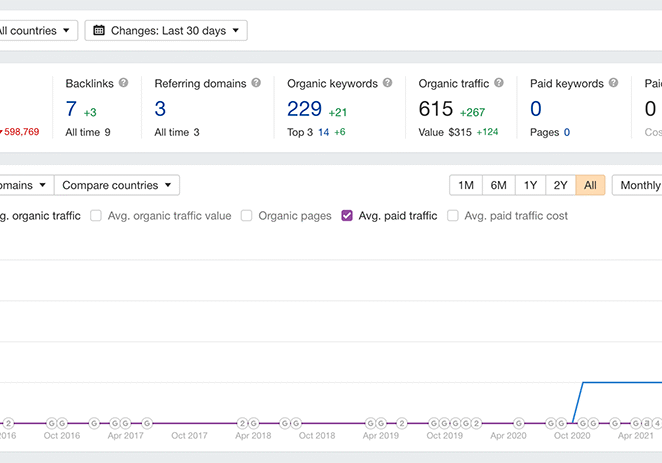Viewport: 662px width, 463px height.
Task: Open Changes: Last 30 days dropdown
Action: (x=166, y=31)
